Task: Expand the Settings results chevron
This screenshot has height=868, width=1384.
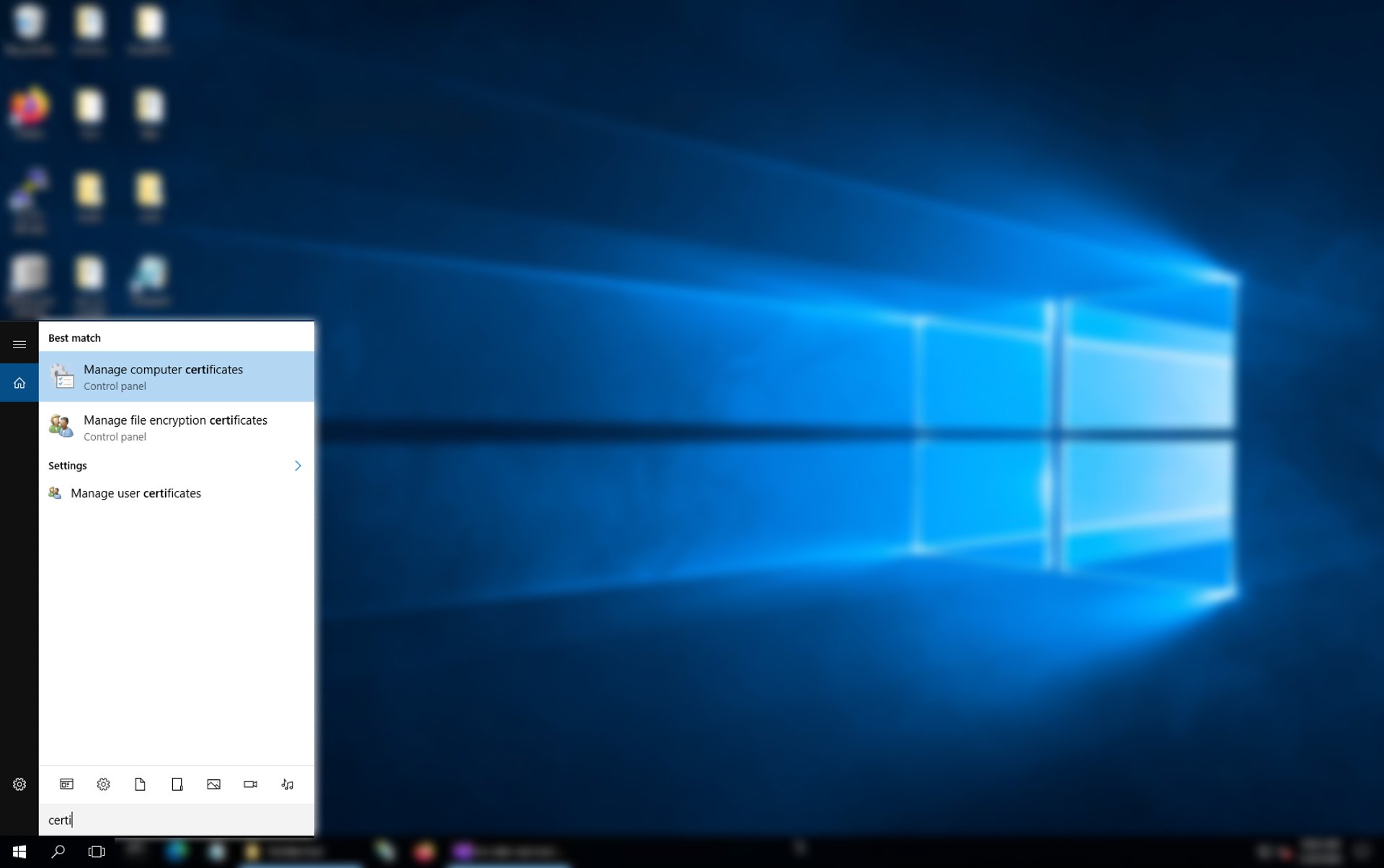Action: click(x=298, y=466)
